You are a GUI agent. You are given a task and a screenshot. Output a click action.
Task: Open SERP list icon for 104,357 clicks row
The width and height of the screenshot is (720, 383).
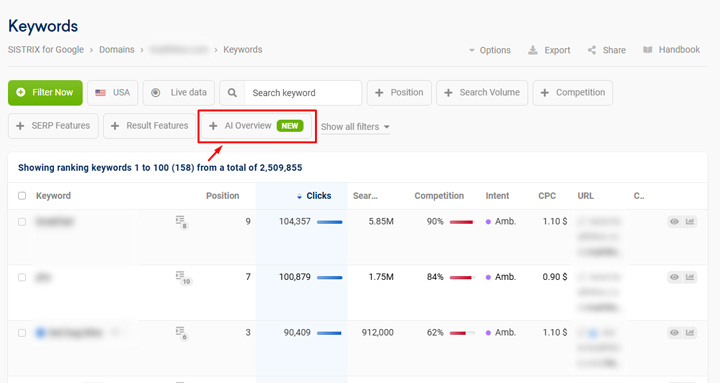coord(181,222)
